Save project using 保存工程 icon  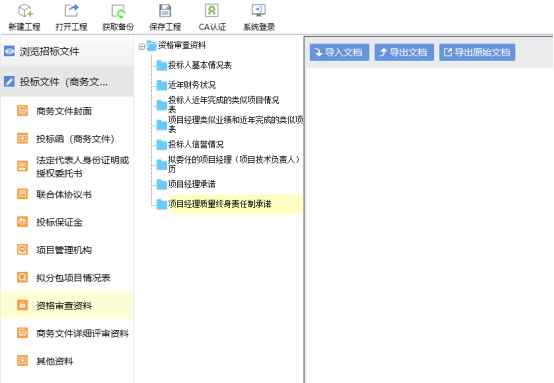(165, 11)
